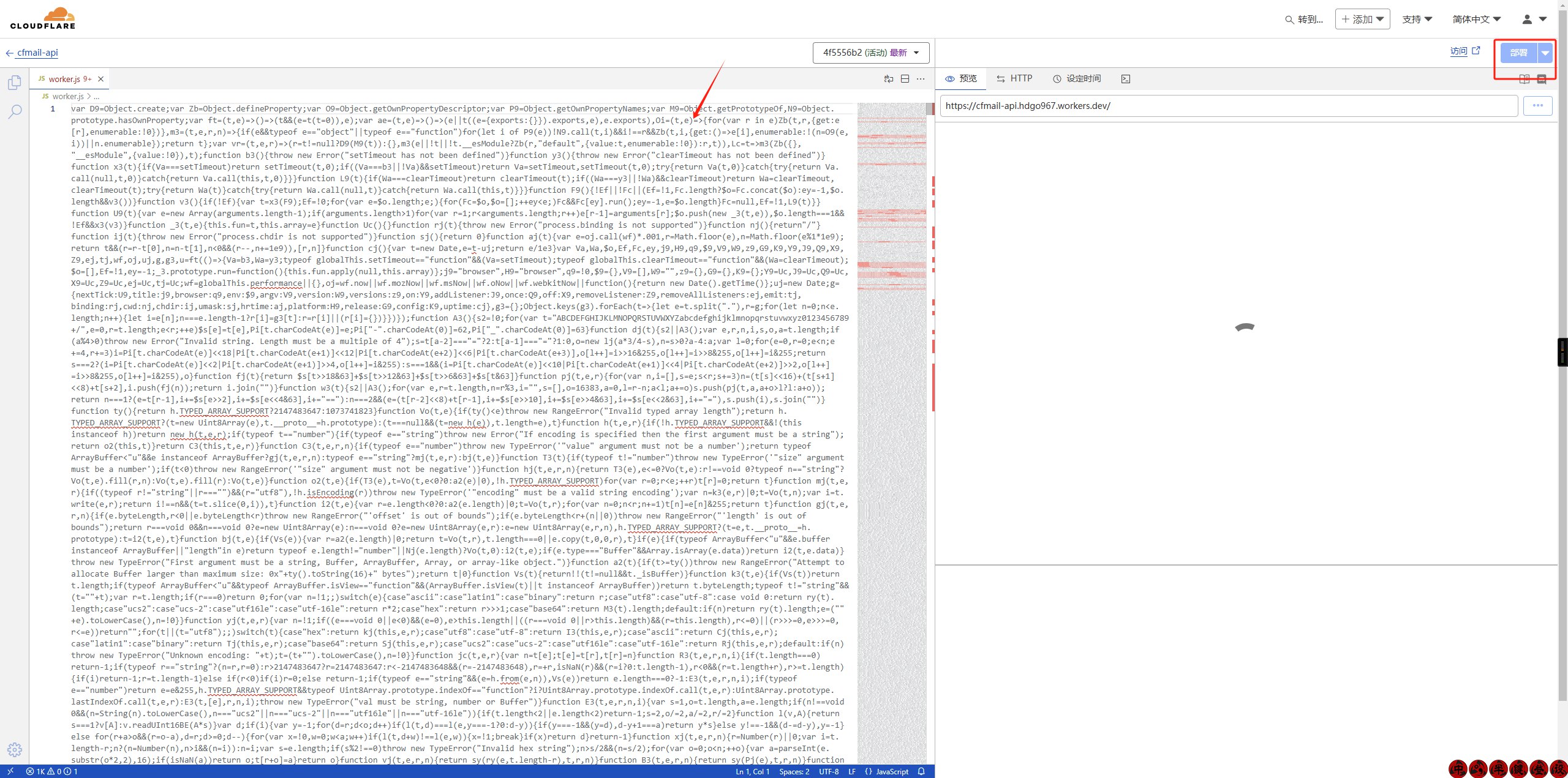Click the back arrow before cfmail-api

pos(10,53)
